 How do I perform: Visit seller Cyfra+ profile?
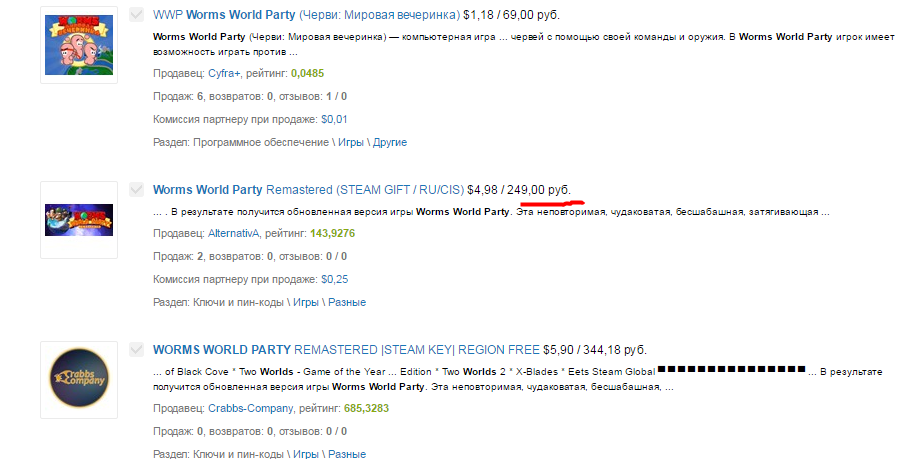(x=224, y=73)
